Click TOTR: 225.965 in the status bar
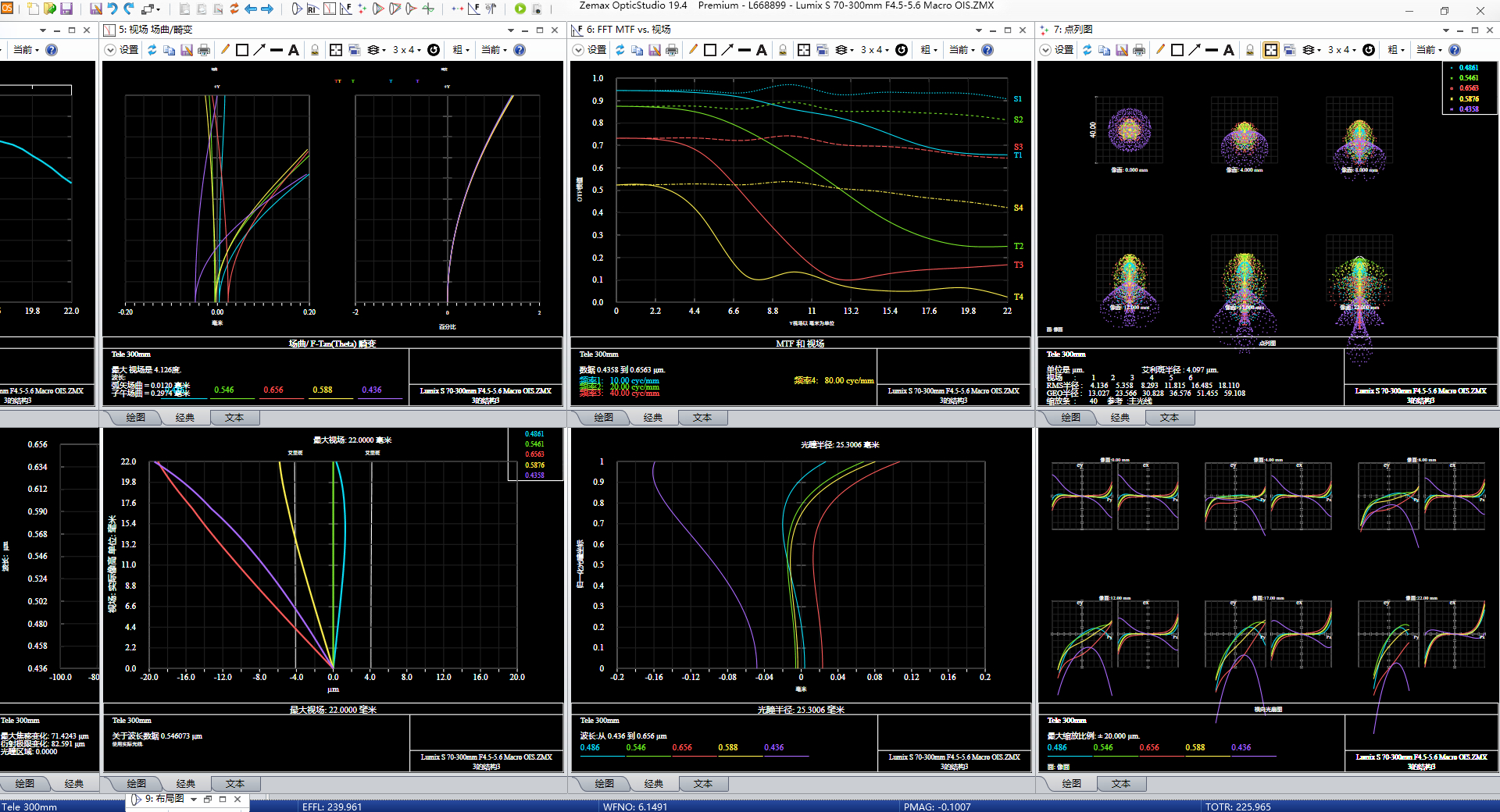Screen dimensions: 1500x812 point(1237,807)
